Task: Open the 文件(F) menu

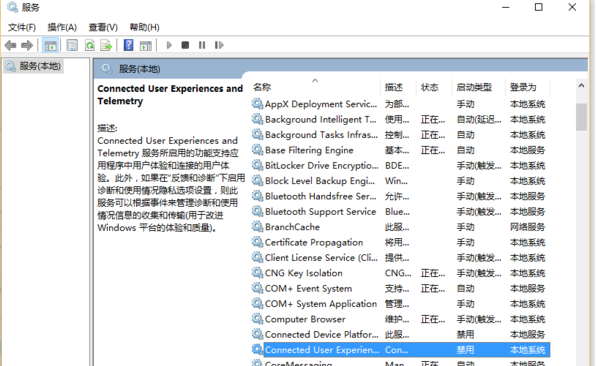Action: (22, 27)
